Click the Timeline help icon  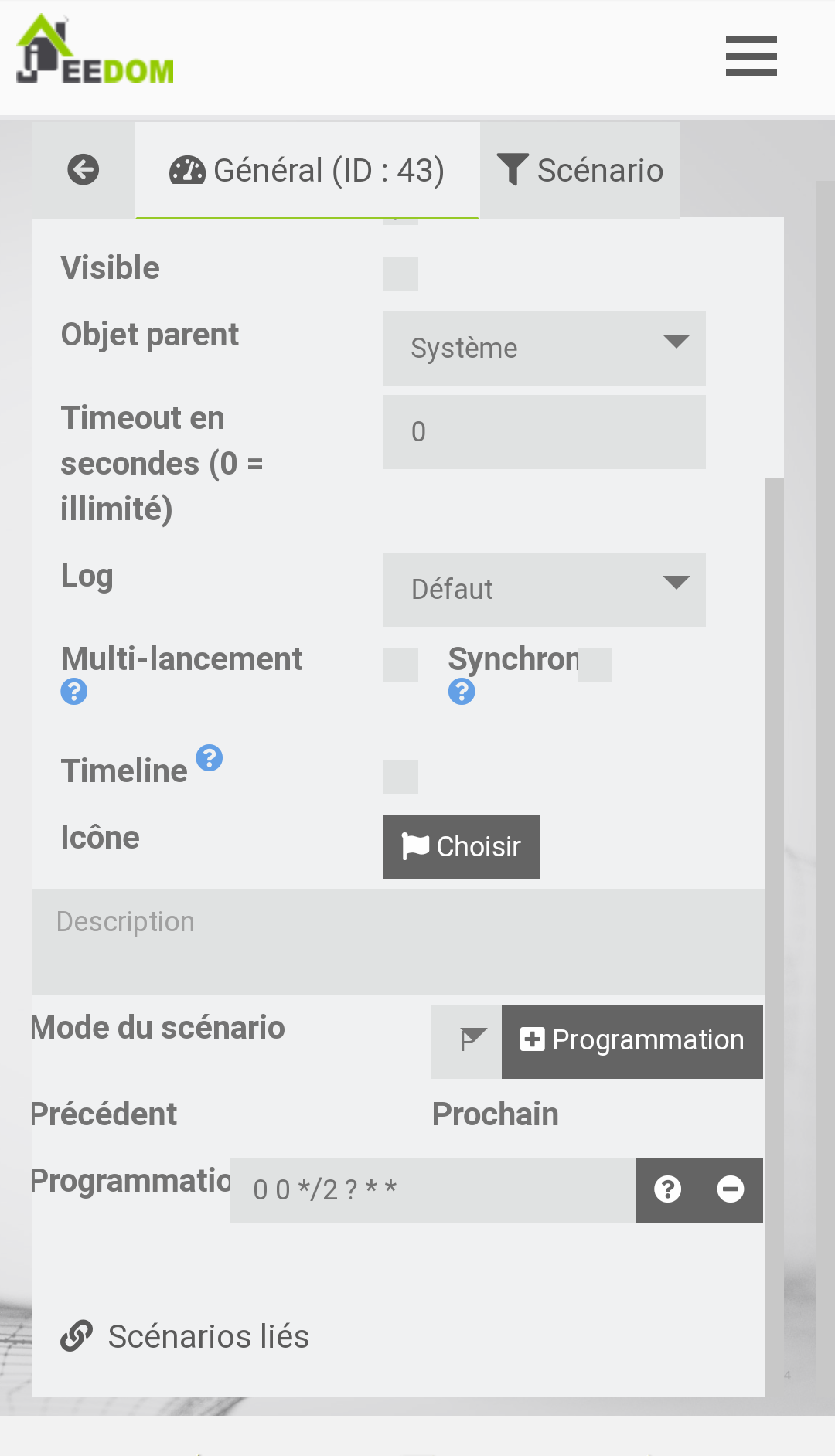[x=209, y=758]
